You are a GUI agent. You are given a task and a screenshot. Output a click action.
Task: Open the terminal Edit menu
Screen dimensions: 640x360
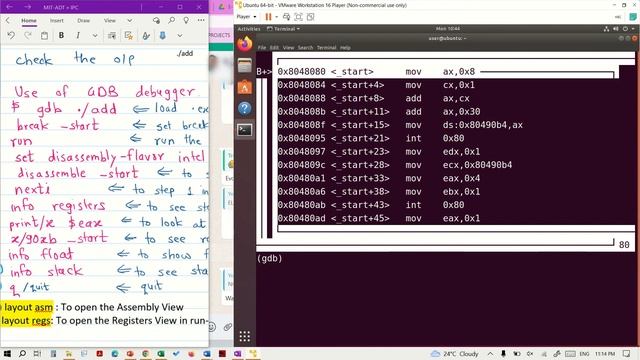(x=274, y=48)
